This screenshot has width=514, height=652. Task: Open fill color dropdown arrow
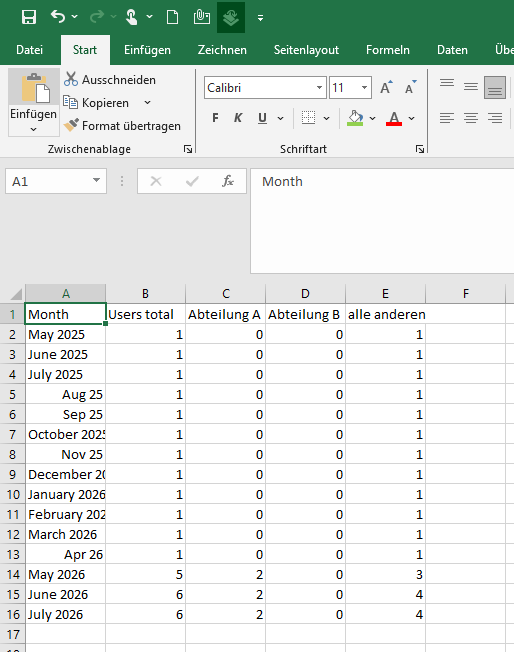372,119
